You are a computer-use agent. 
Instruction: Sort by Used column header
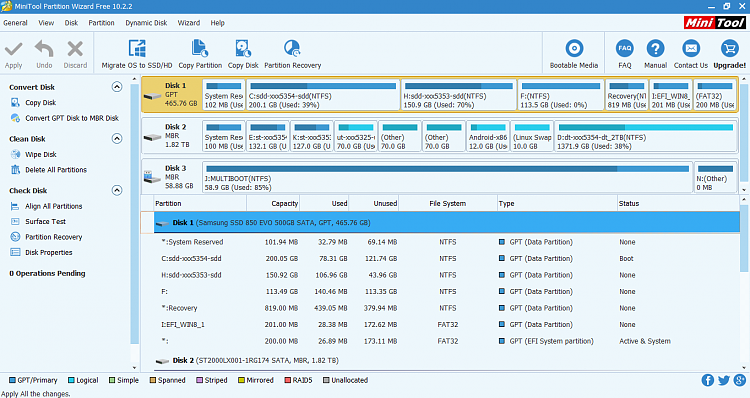coord(324,203)
